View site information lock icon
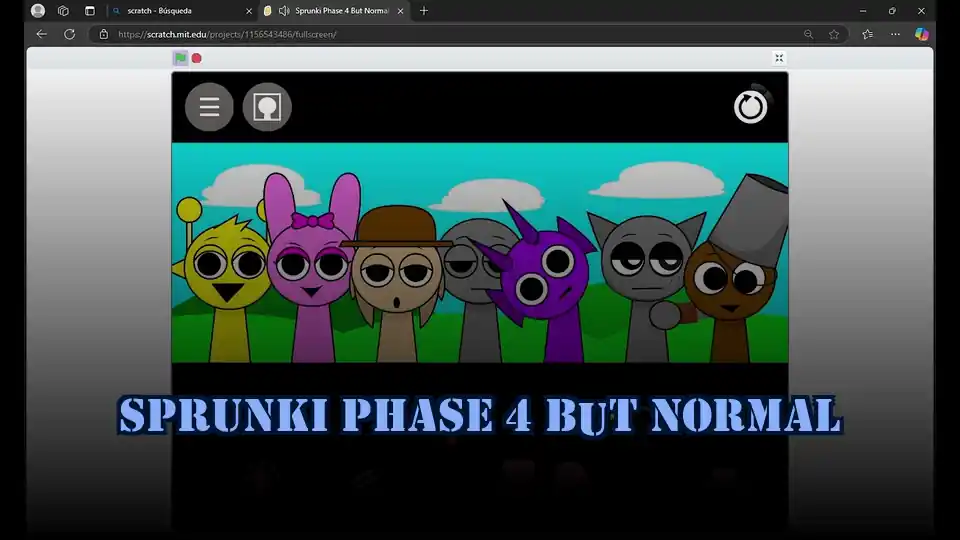This screenshot has width=960, height=540. pyautogui.click(x=103, y=34)
